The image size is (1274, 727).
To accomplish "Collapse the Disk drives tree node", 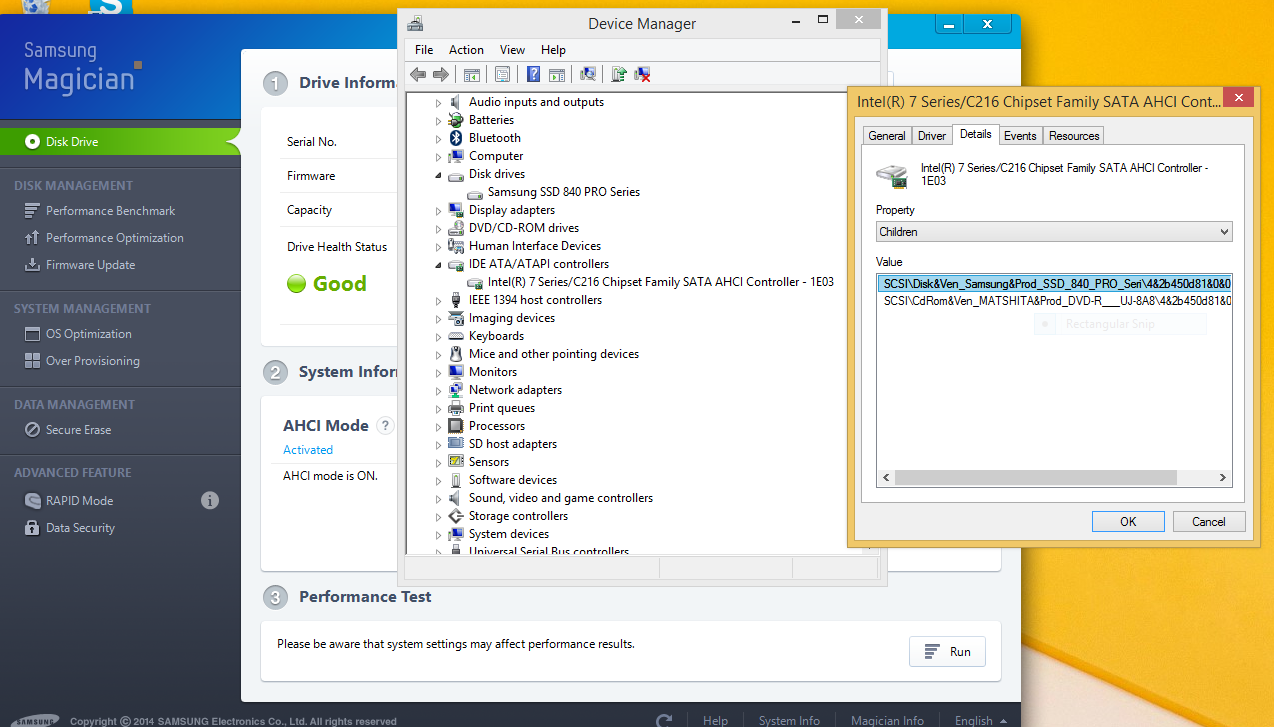I will click(x=438, y=174).
